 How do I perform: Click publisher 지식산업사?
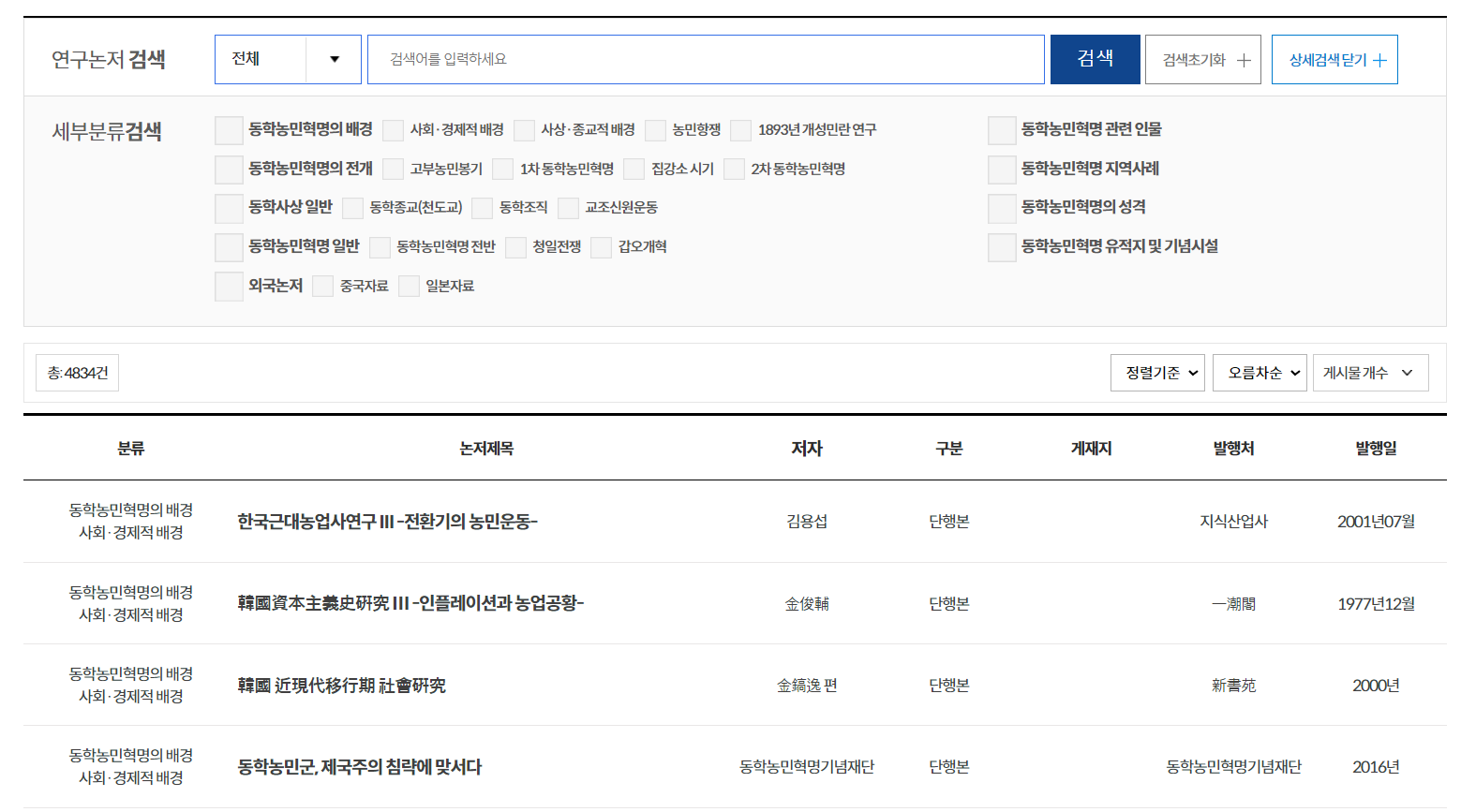1234,522
